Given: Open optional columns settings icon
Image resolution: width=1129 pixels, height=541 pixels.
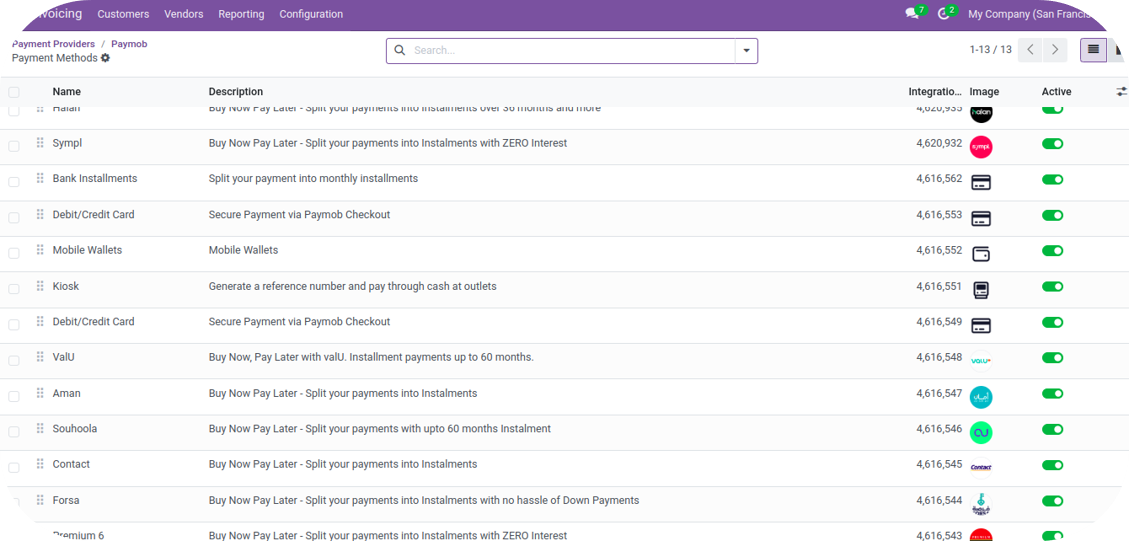Looking at the screenshot, I should [x=1121, y=92].
